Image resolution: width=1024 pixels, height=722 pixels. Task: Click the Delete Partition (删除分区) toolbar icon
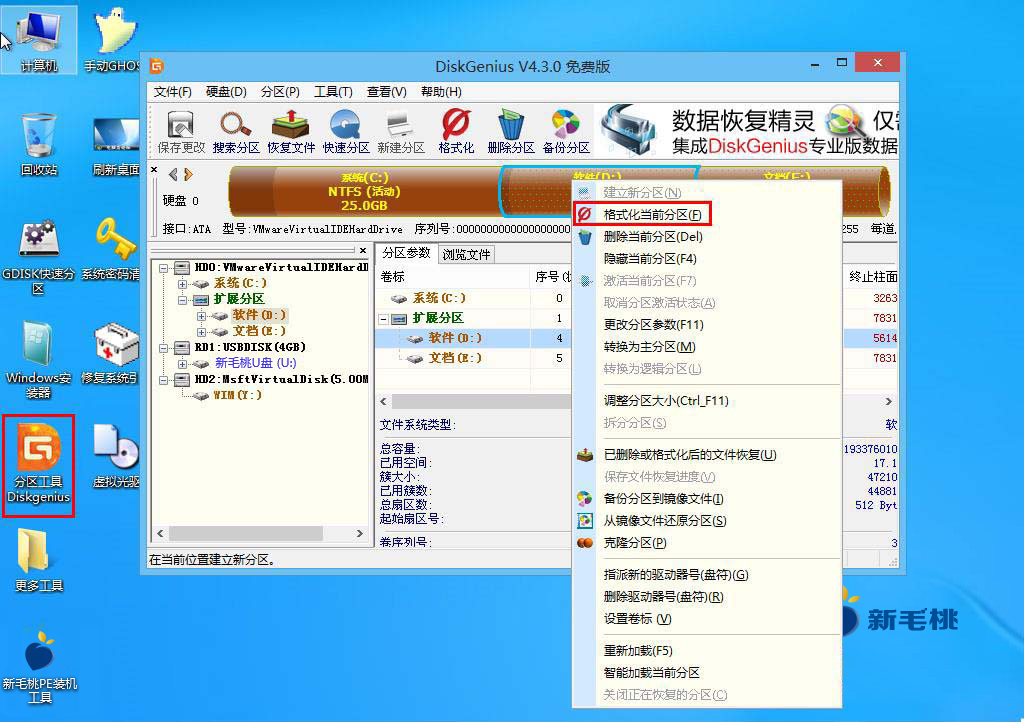click(511, 133)
